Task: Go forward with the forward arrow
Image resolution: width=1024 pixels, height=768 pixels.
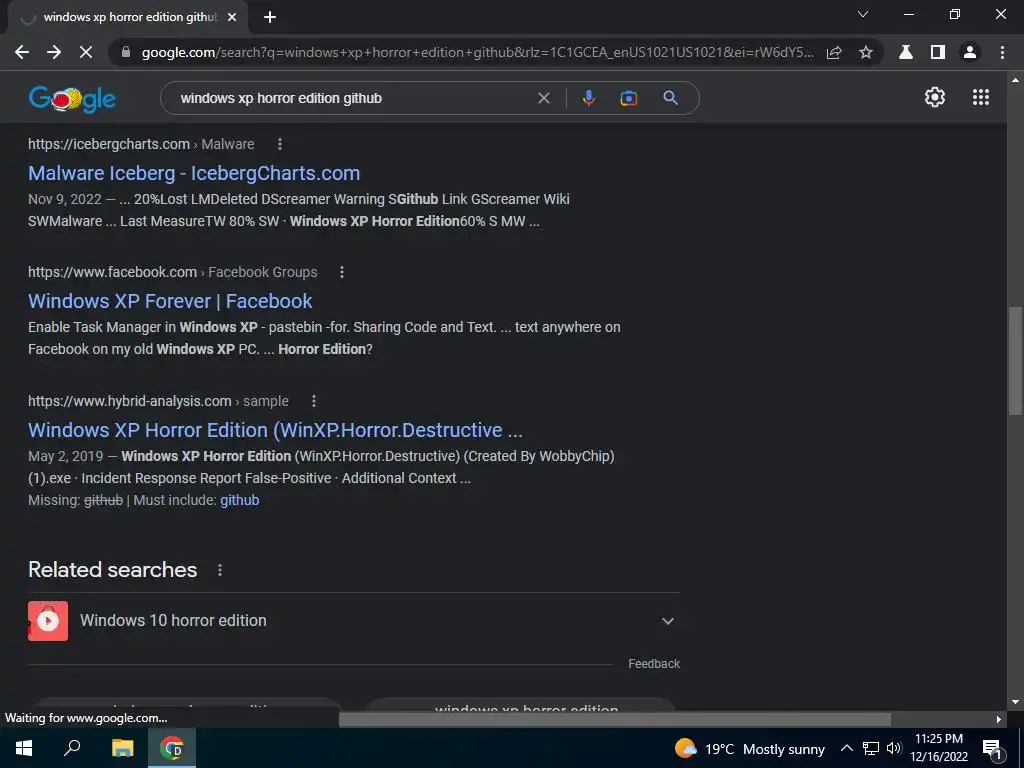Action: point(54,52)
